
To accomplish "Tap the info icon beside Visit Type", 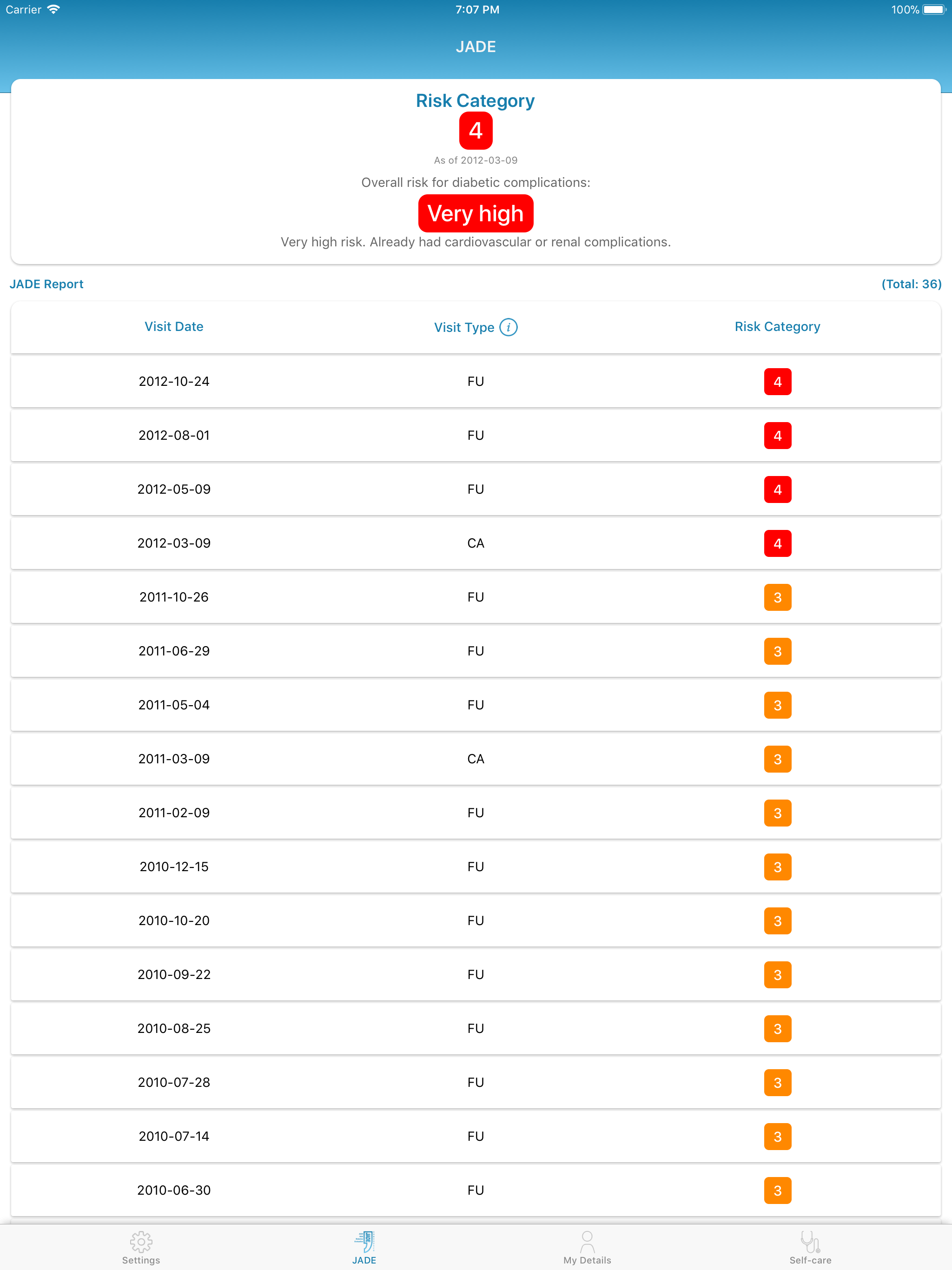I will pyautogui.click(x=509, y=327).
